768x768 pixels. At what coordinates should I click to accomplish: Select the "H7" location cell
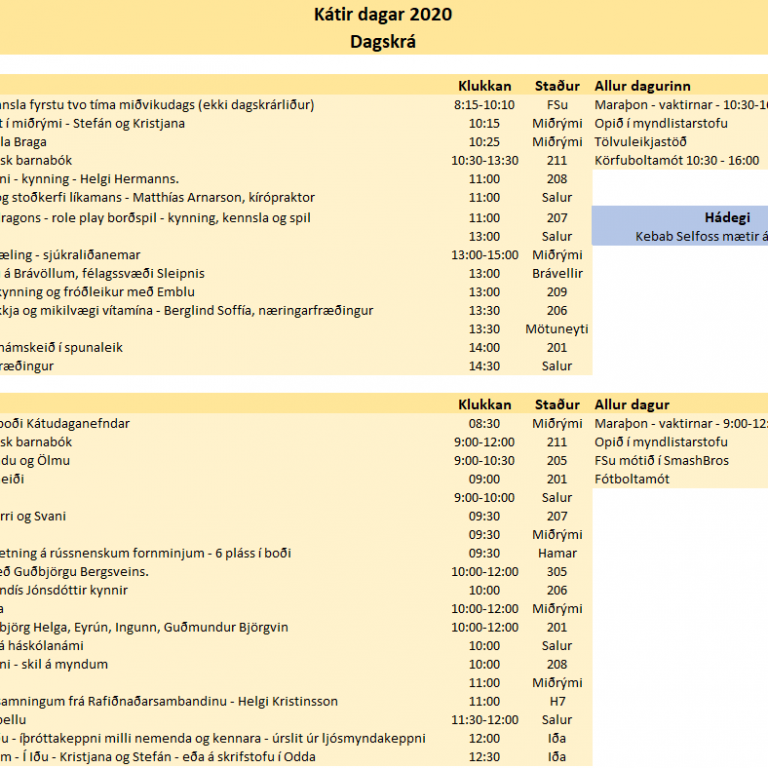coord(557,702)
